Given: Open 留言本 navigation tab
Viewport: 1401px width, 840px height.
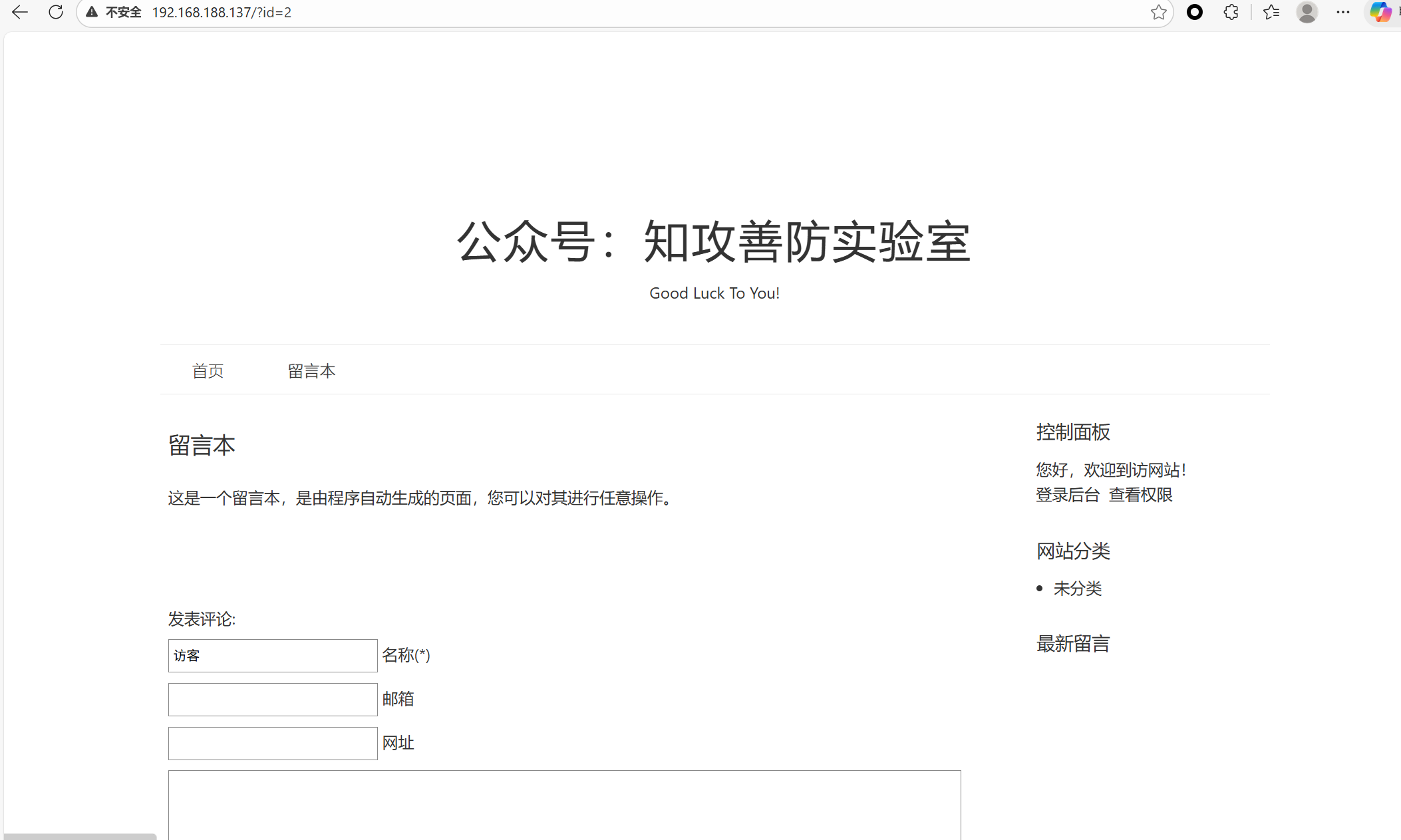Looking at the screenshot, I should 311,370.
